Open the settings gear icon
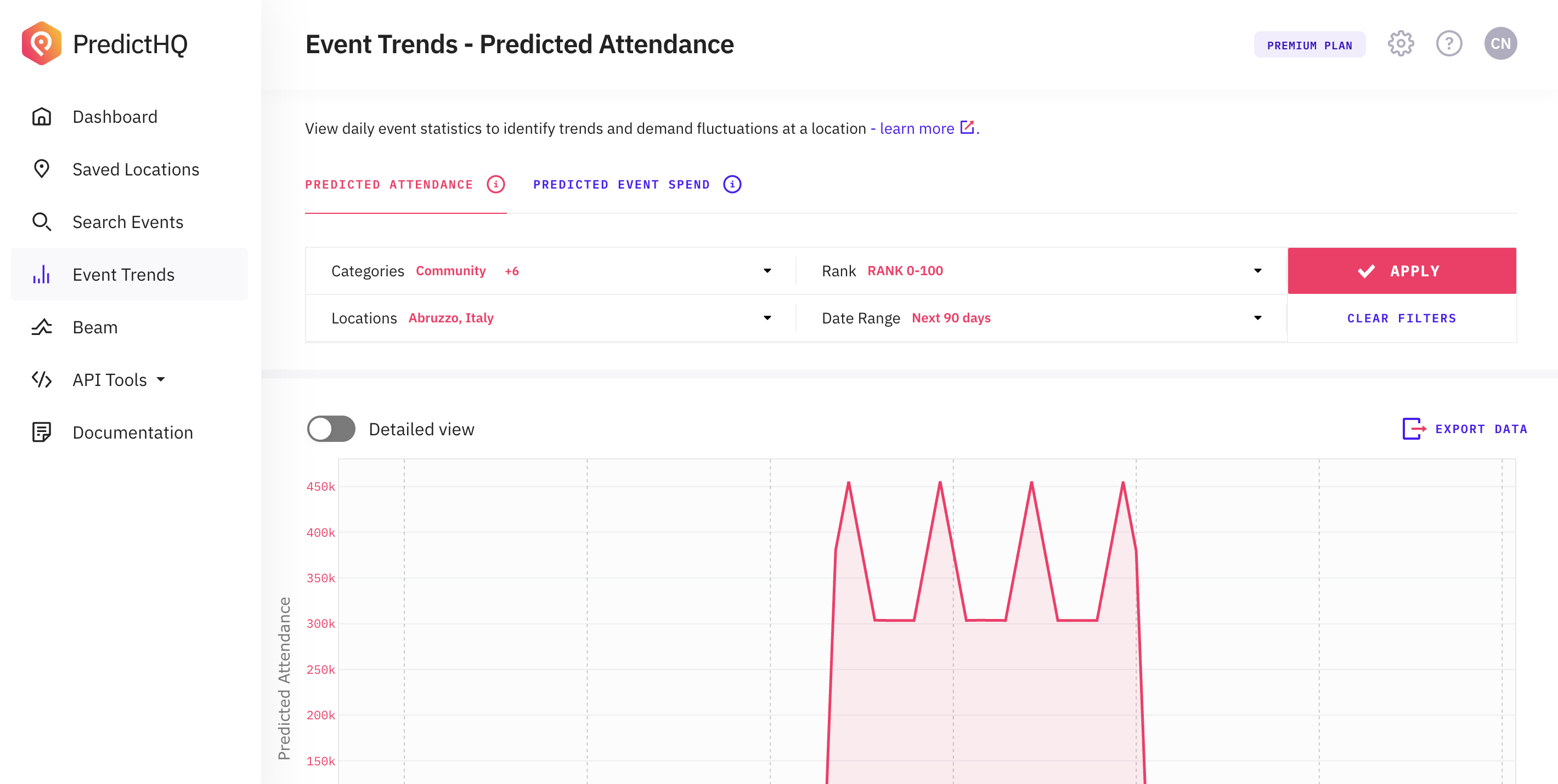 tap(1400, 44)
